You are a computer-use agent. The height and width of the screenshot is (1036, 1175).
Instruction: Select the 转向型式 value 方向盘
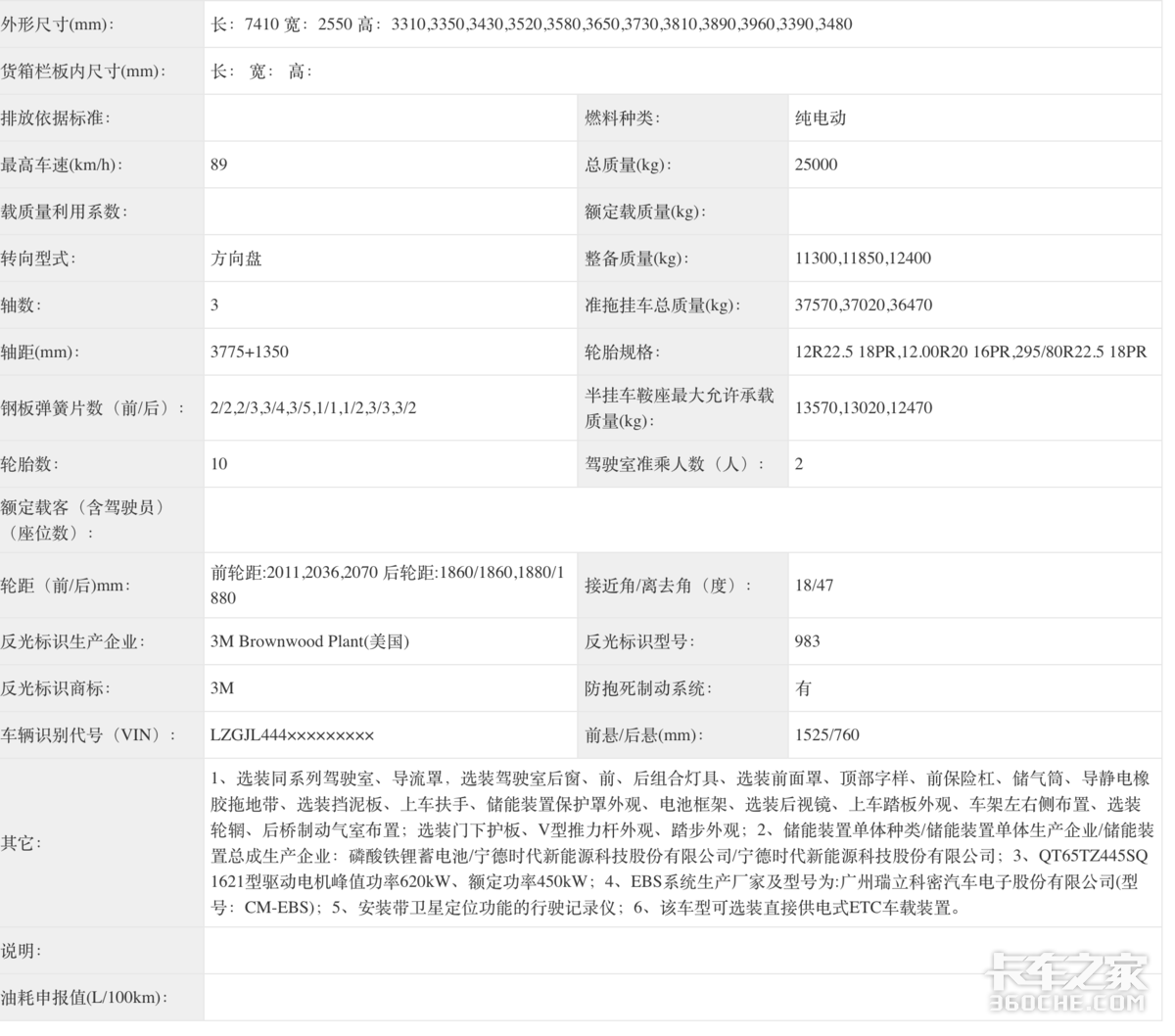236,259
